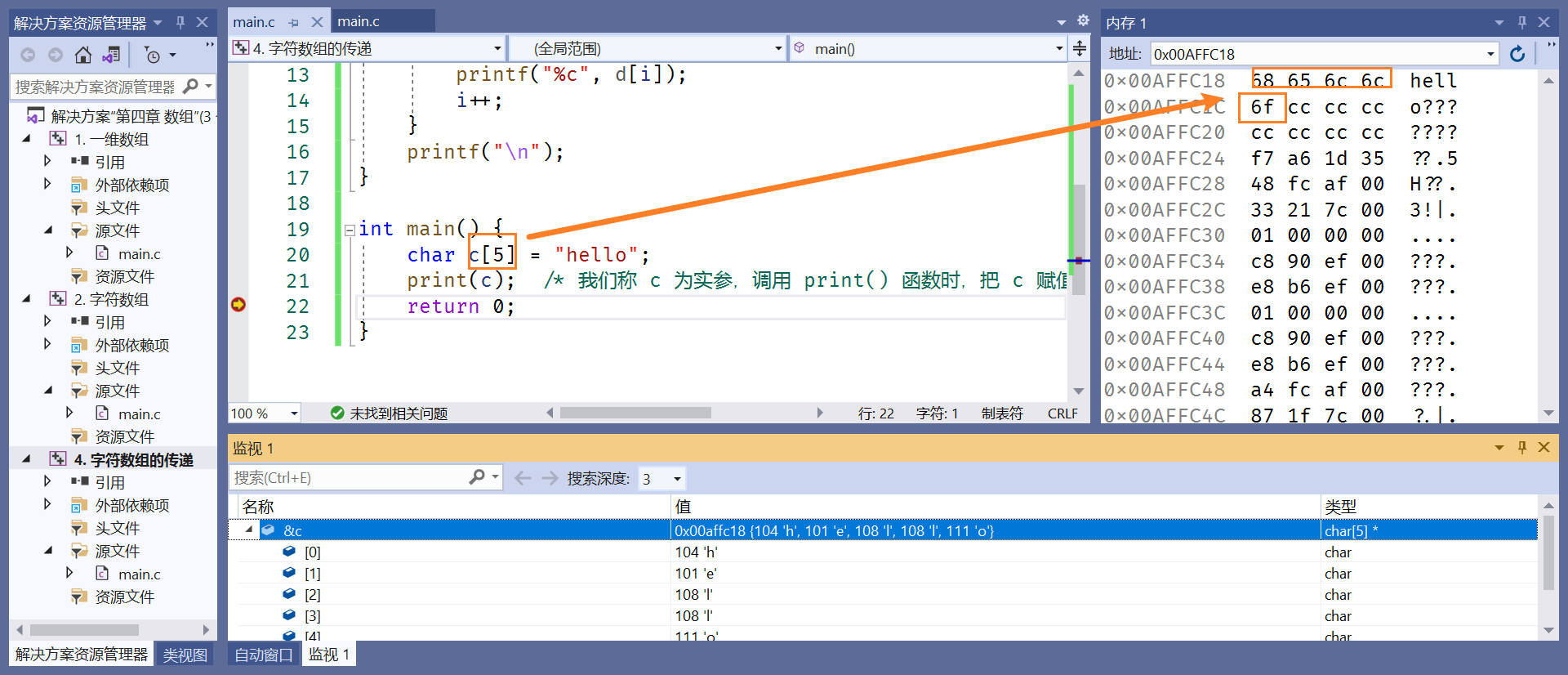Collapse the project 1. 一维数组

[26, 139]
